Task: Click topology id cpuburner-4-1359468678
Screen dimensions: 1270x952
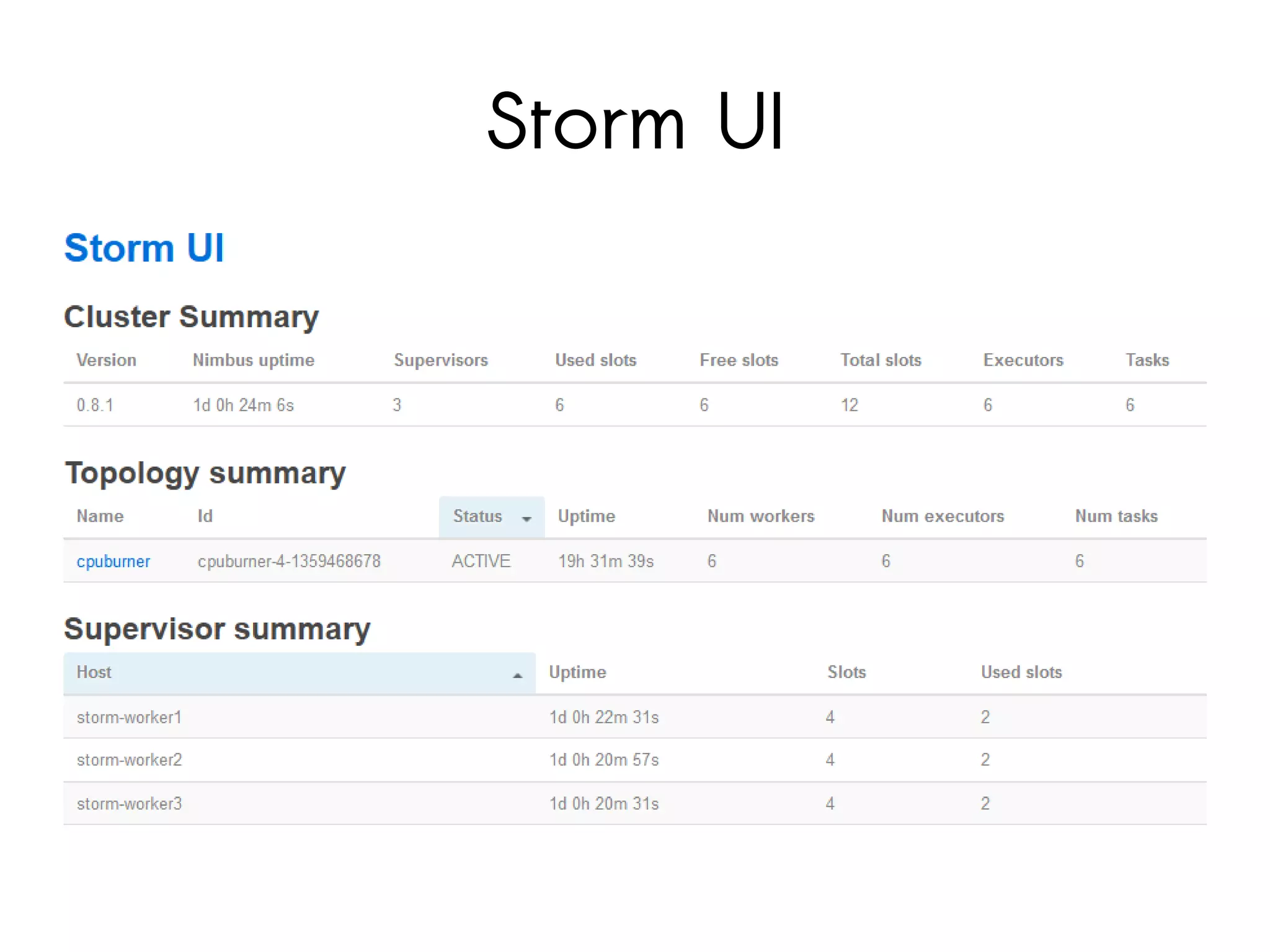Action: click(x=289, y=562)
